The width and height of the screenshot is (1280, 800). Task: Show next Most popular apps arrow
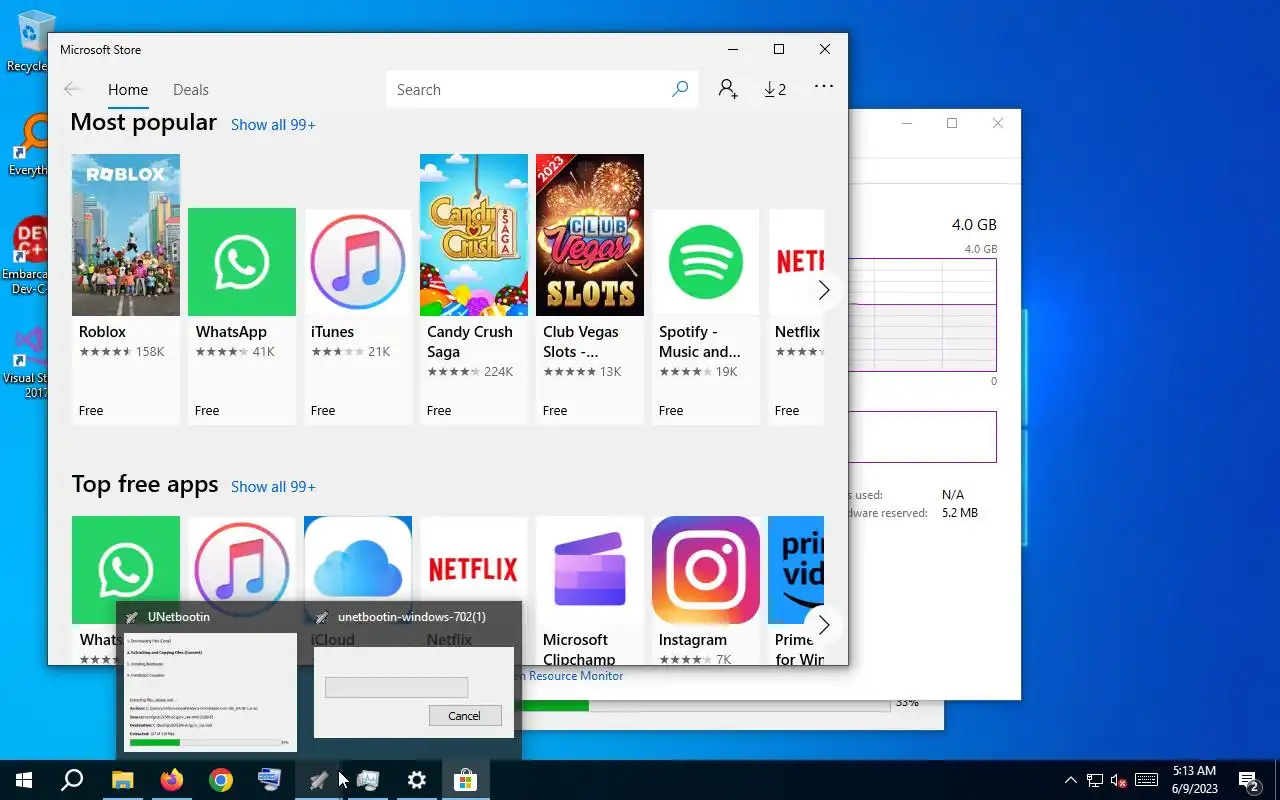click(824, 290)
